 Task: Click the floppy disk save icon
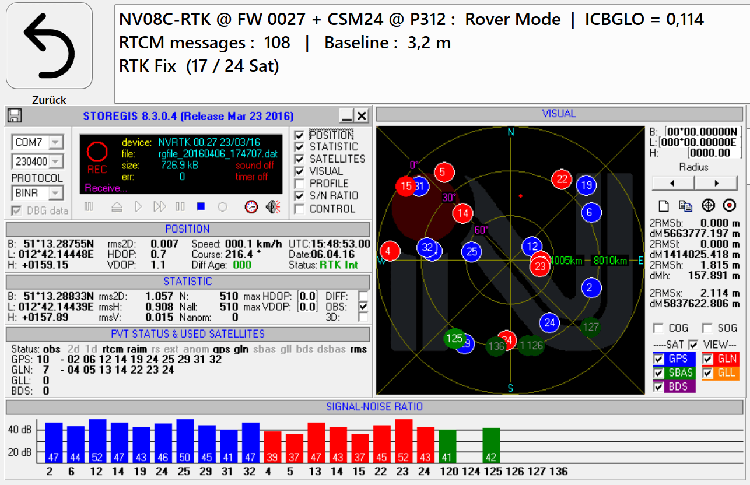click(15, 116)
